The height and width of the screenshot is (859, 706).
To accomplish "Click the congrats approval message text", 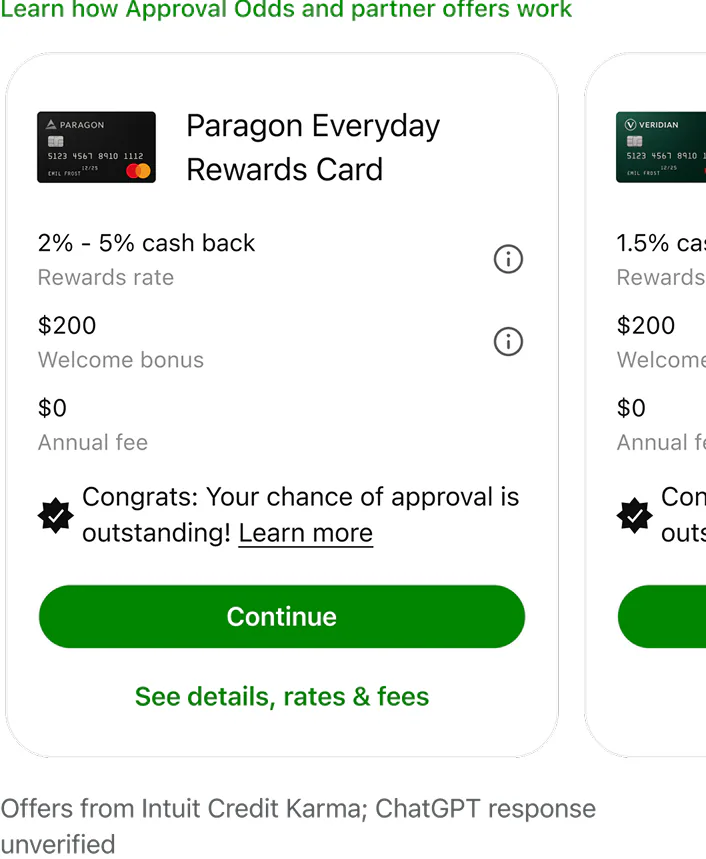I will click(x=300, y=514).
